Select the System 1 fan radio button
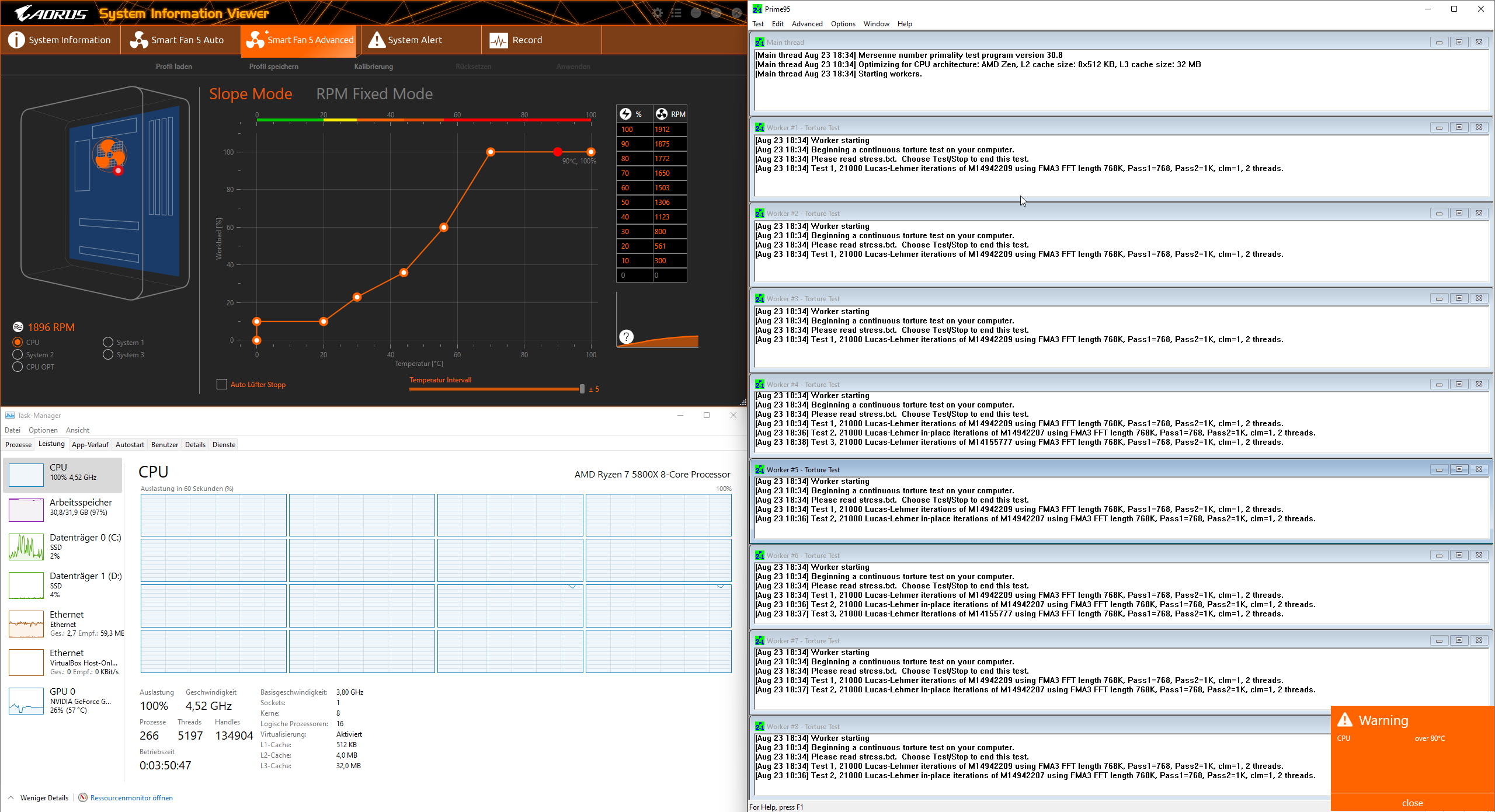The image size is (1495, 812). pos(108,343)
